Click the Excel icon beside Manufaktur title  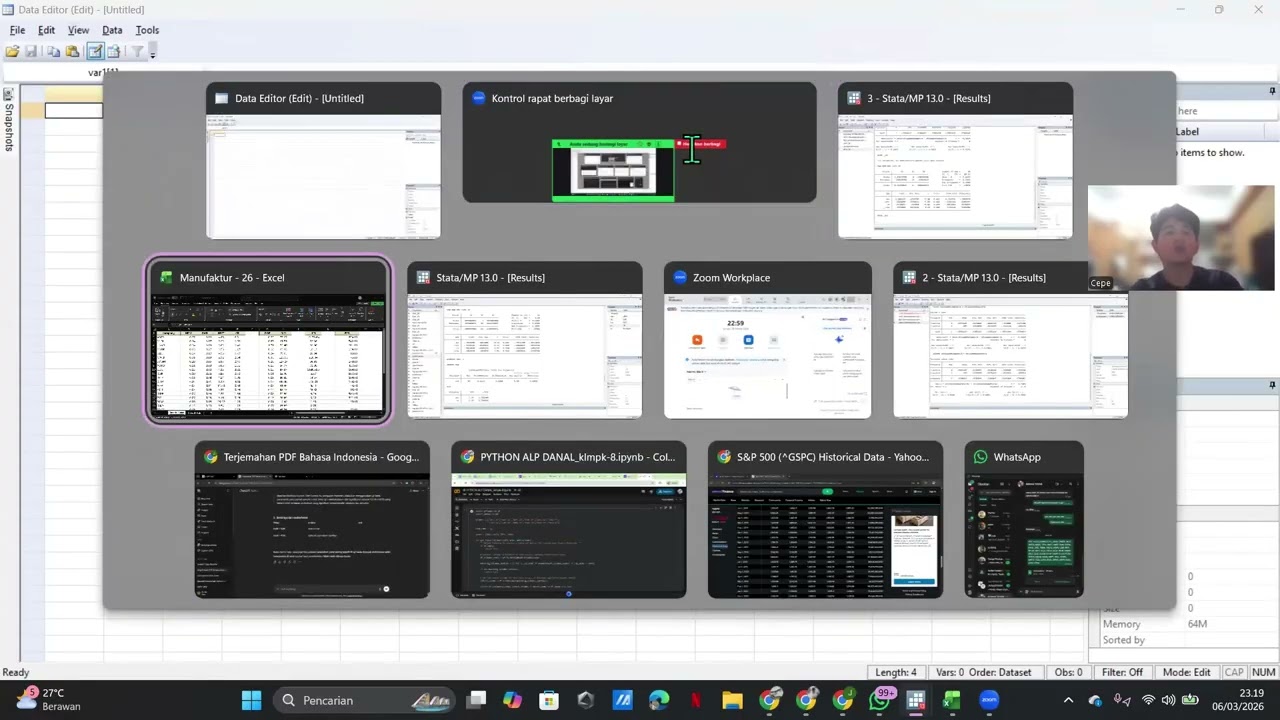point(167,278)
